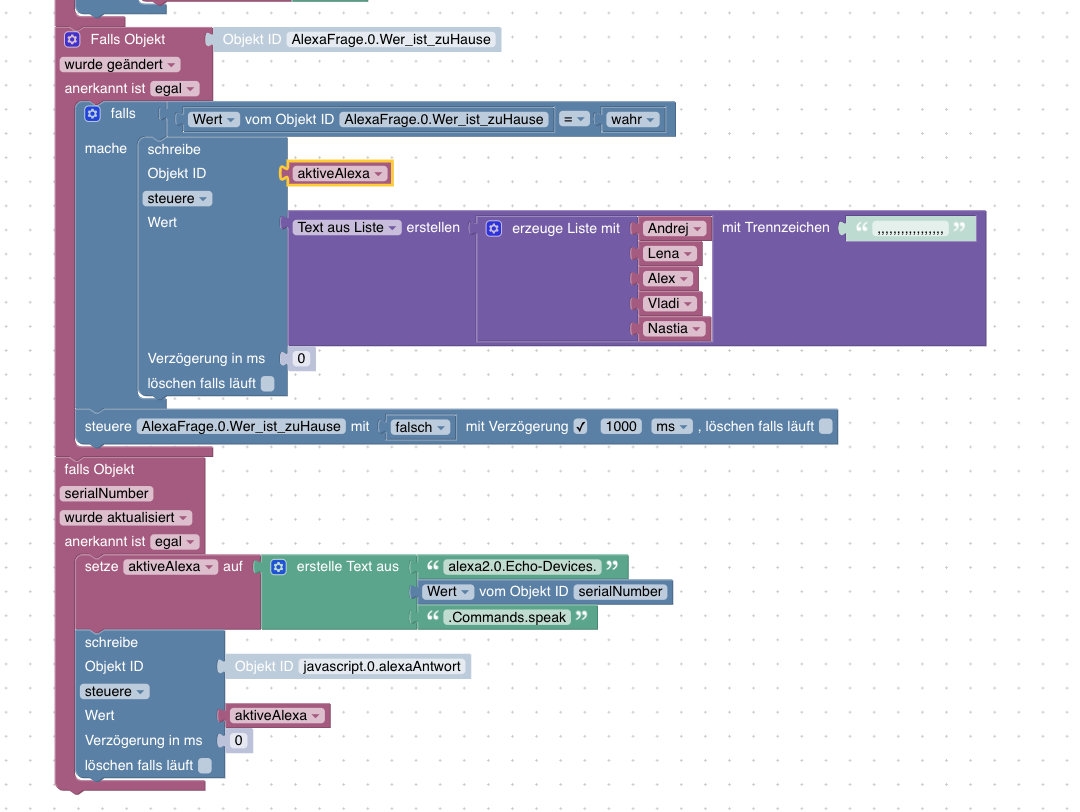This screenshot has width=1080, height=812.
Task: Open the 'wurde aktualisiert' dropdown
Action: (126, 517)
